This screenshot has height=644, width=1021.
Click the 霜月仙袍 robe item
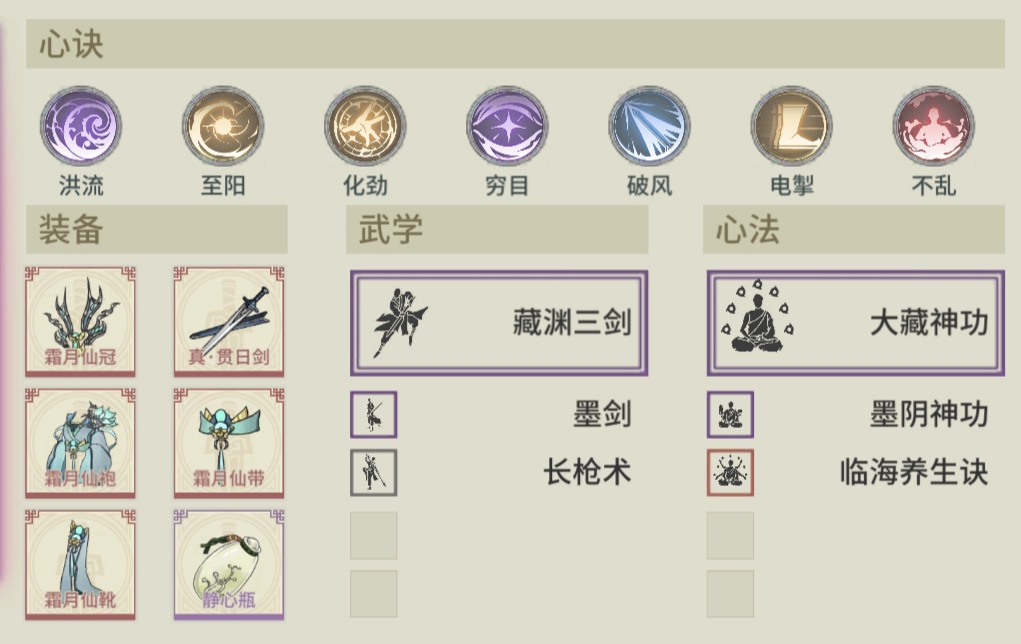point(80,443)
